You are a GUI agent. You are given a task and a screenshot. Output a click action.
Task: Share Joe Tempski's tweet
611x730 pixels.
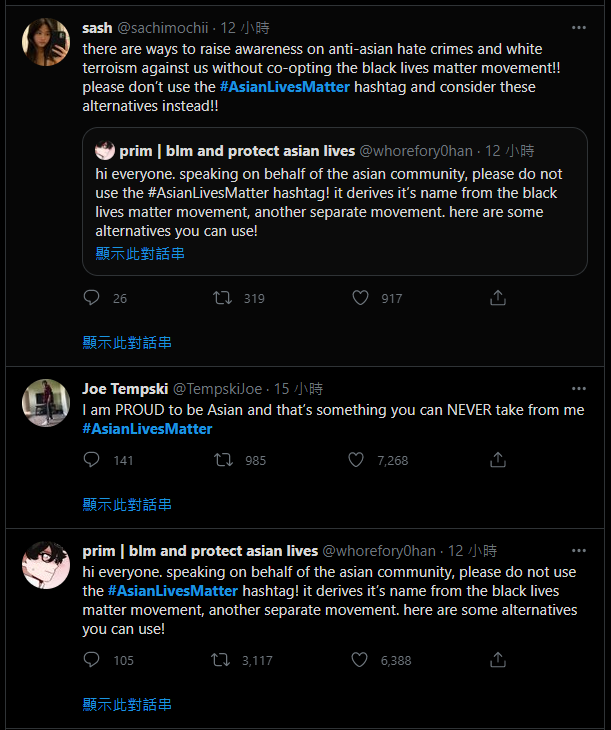[x=497, y=460]
